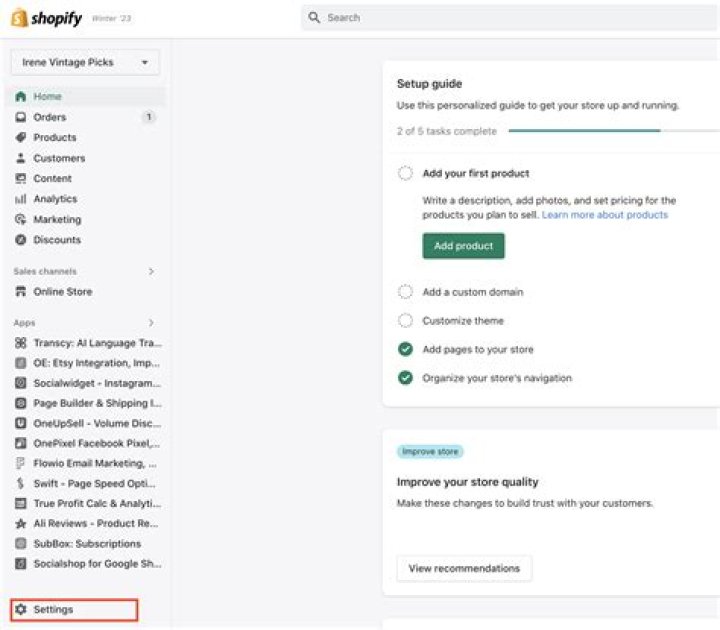The height and width of the screenshot is (630, 720).
Task: Click the Analytics bar chart icon
Action: [x=21, y=199]
